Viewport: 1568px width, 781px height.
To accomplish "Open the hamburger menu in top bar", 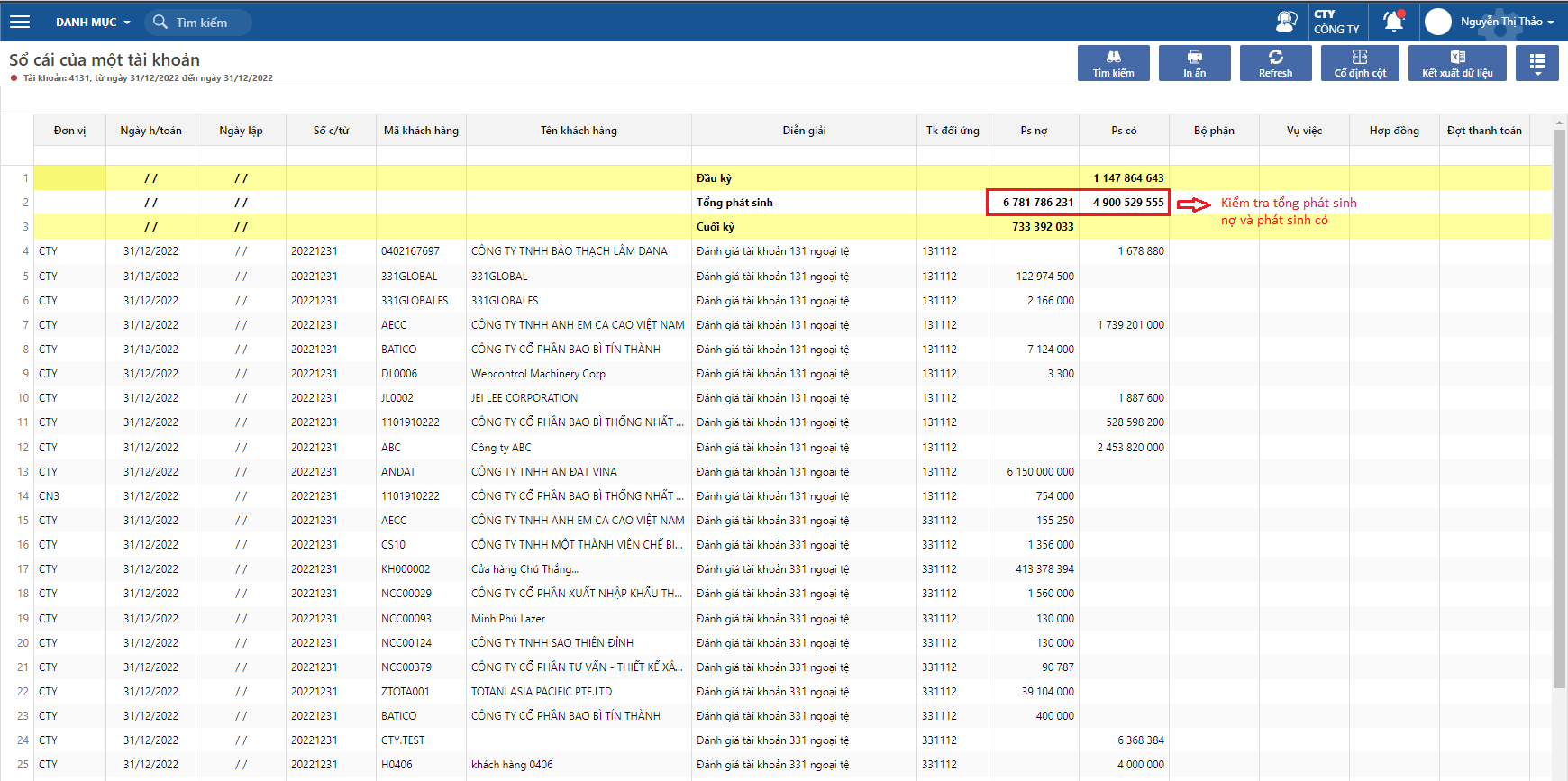I will pos(20,22).
